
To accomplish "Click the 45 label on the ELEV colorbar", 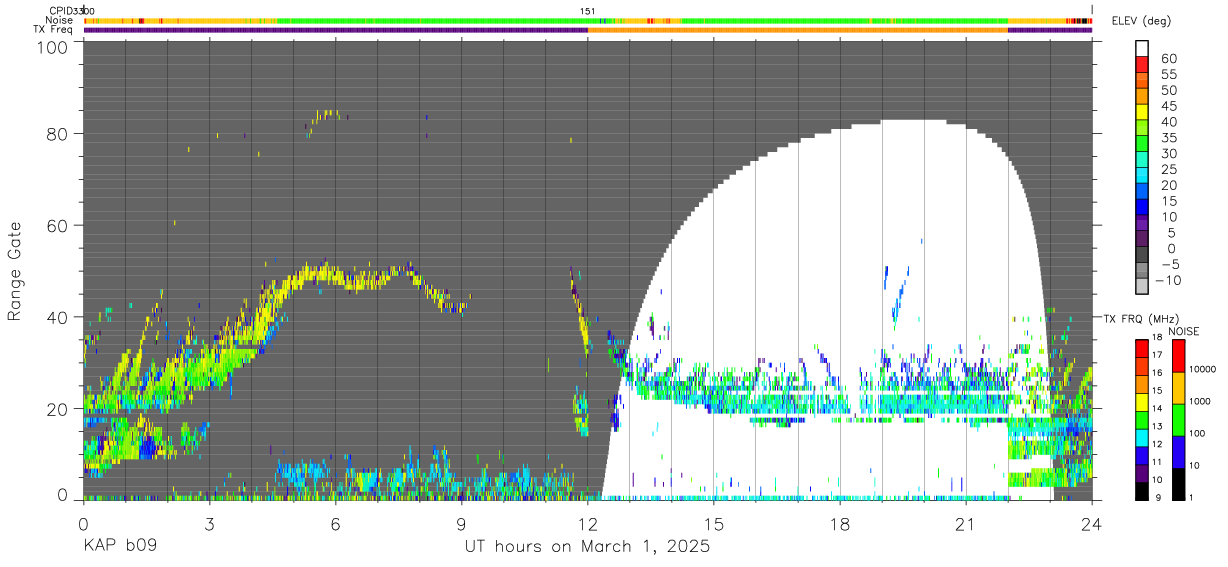I will click(x=1169, y=106).
